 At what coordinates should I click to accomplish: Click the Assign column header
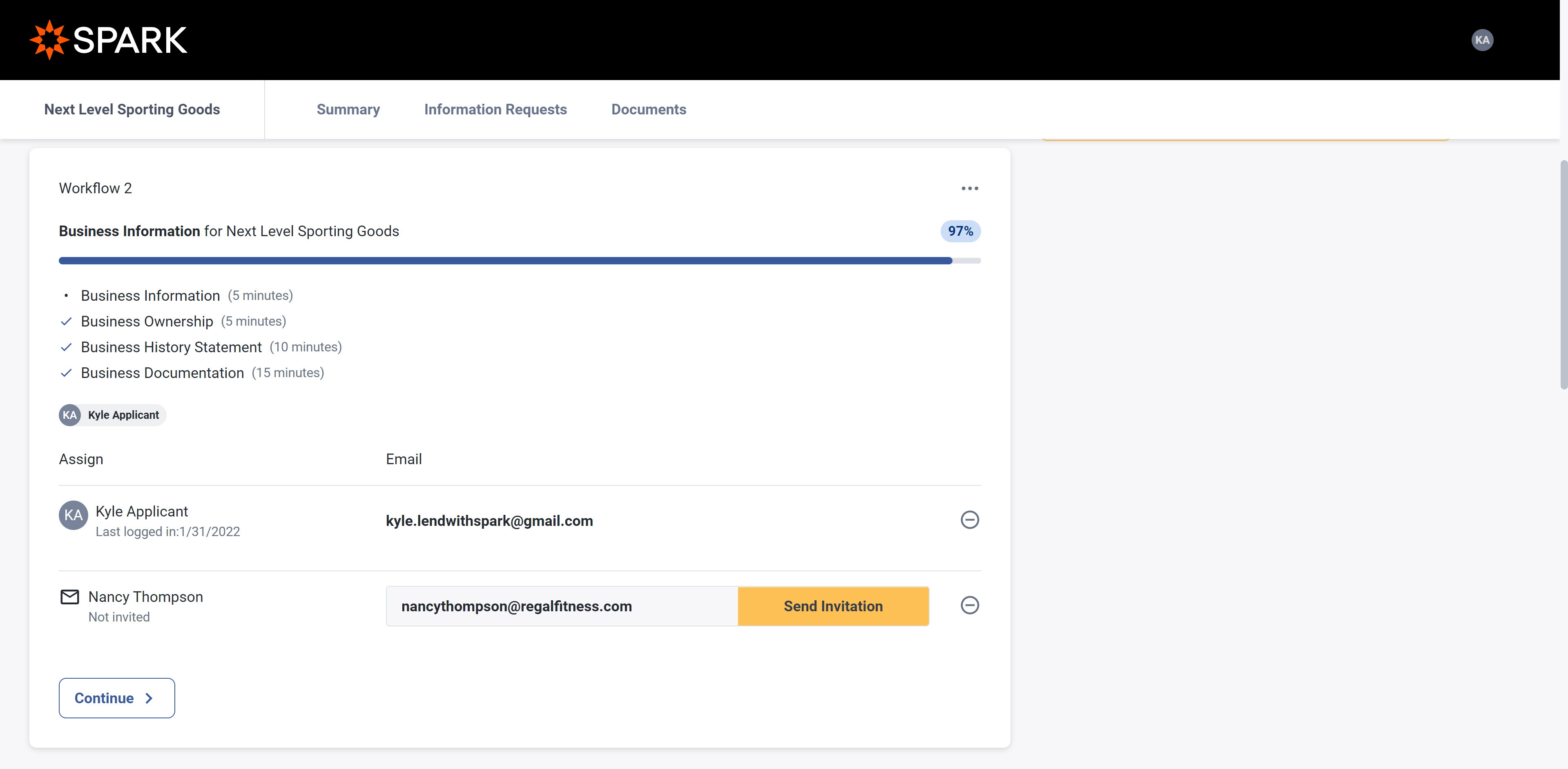coord(81,459)
